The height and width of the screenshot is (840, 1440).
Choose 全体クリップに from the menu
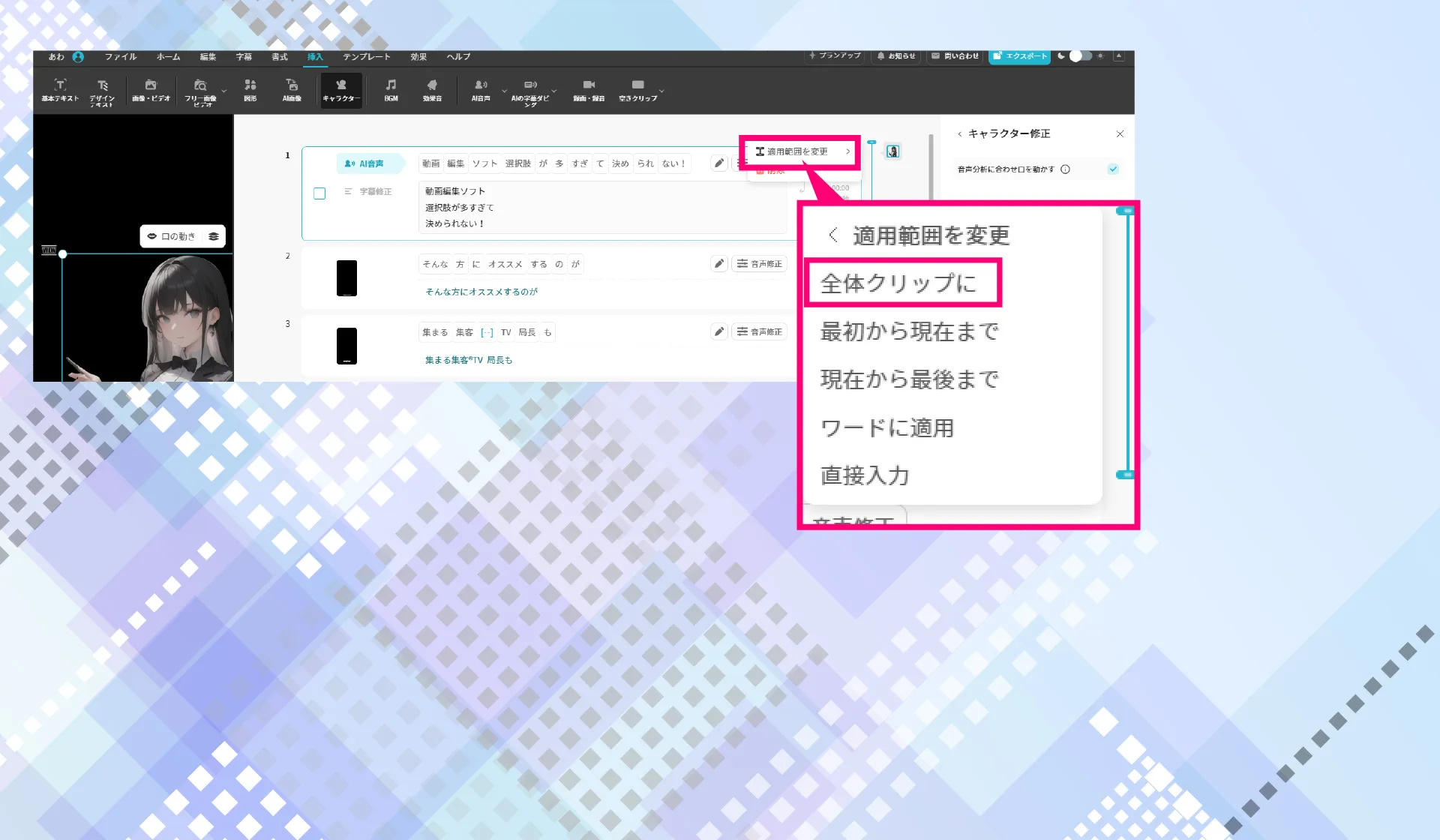898,283
